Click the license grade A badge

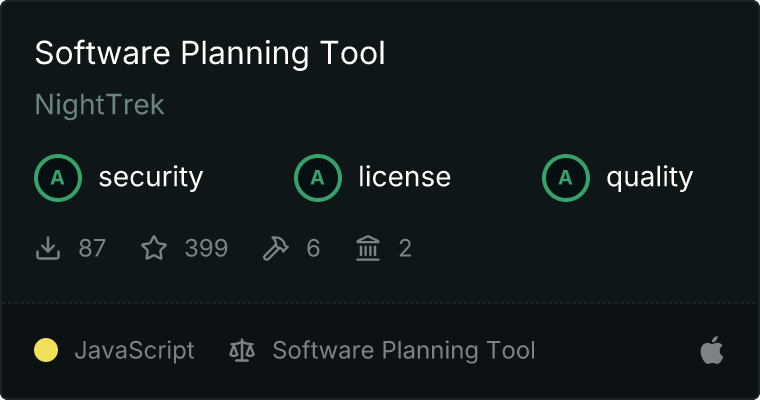tap(318, 178)
